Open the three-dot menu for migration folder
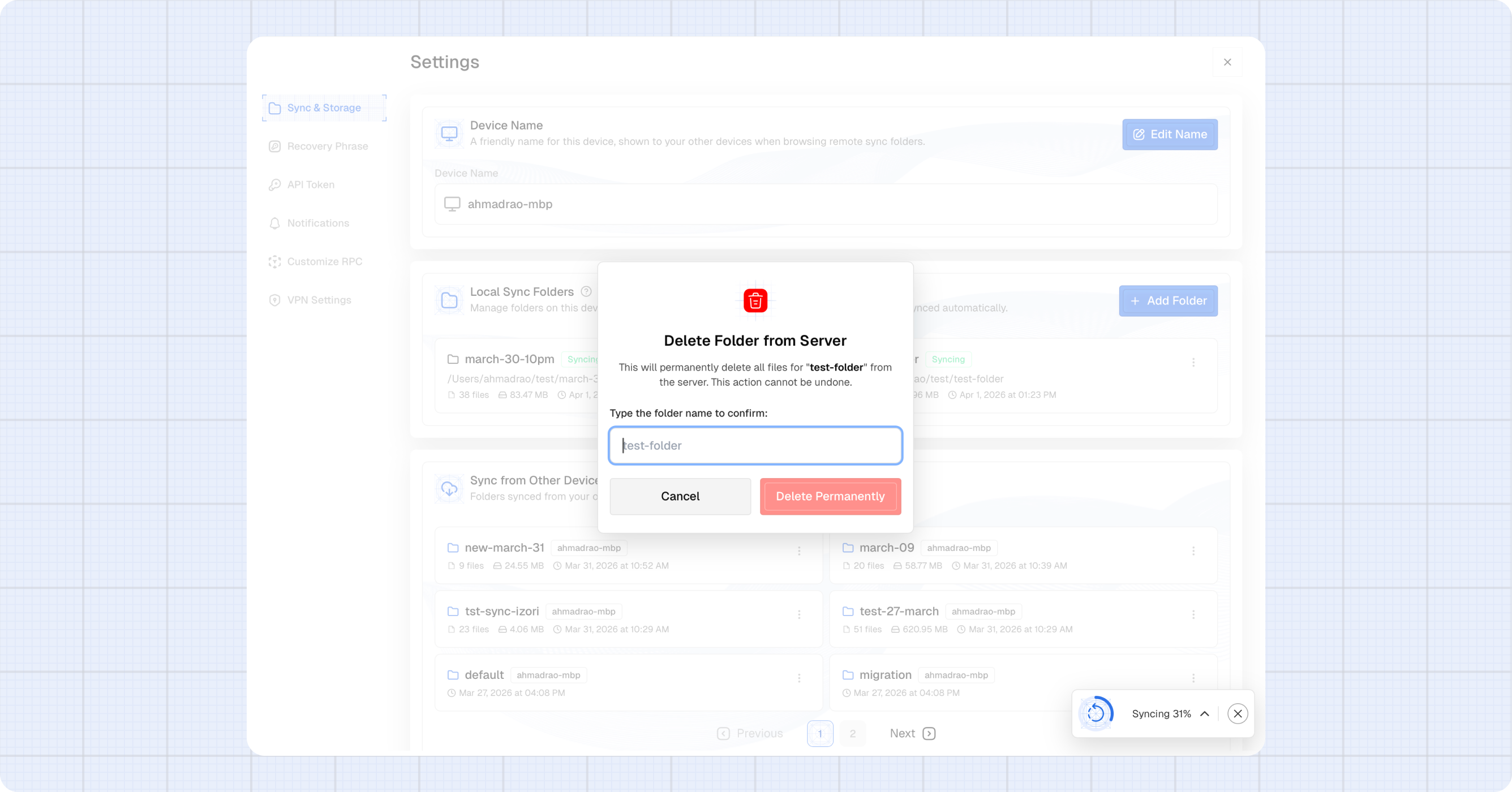 (x=1193, y=678)
